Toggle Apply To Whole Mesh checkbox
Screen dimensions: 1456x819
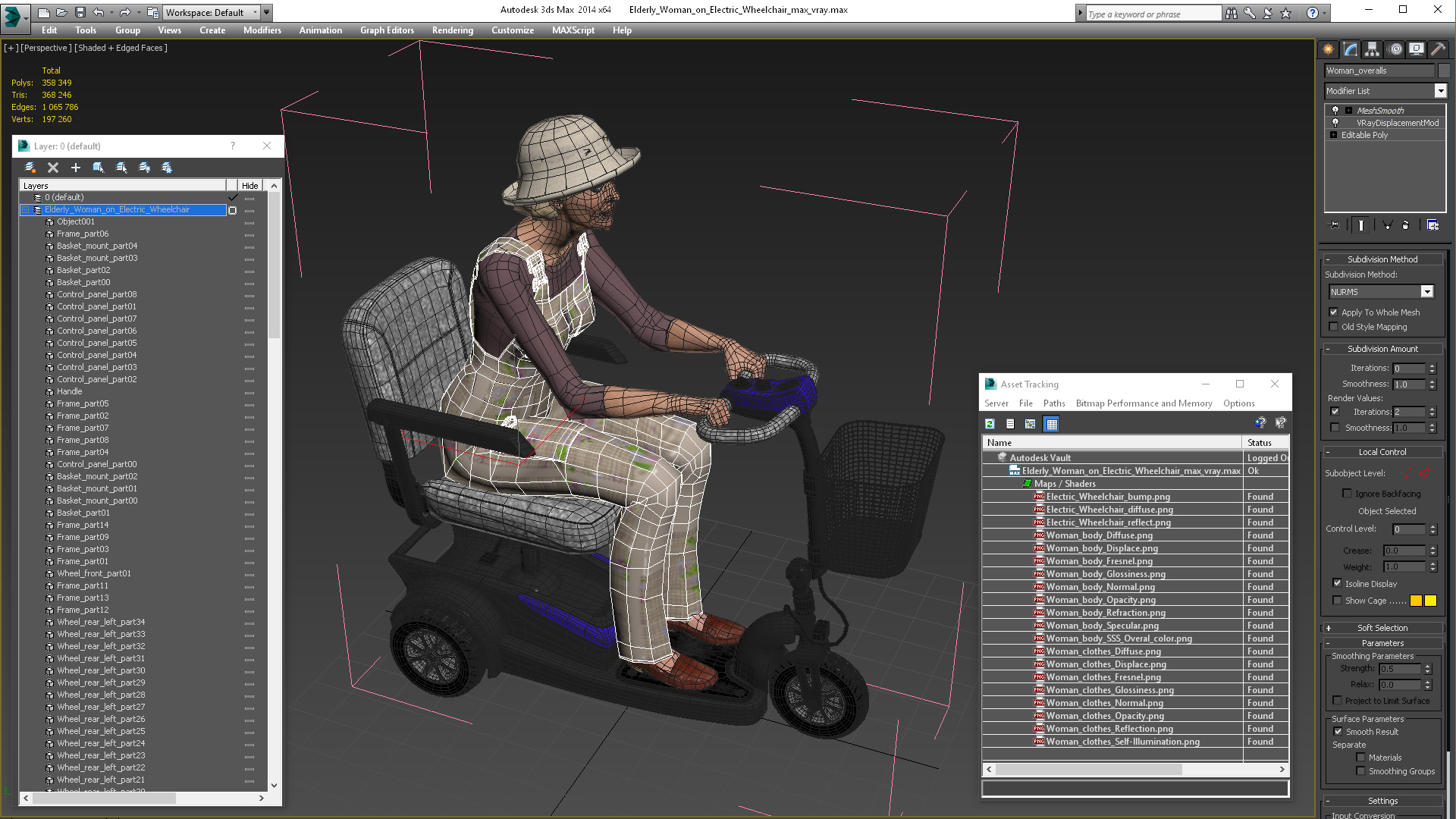[x=1334, y=312]
